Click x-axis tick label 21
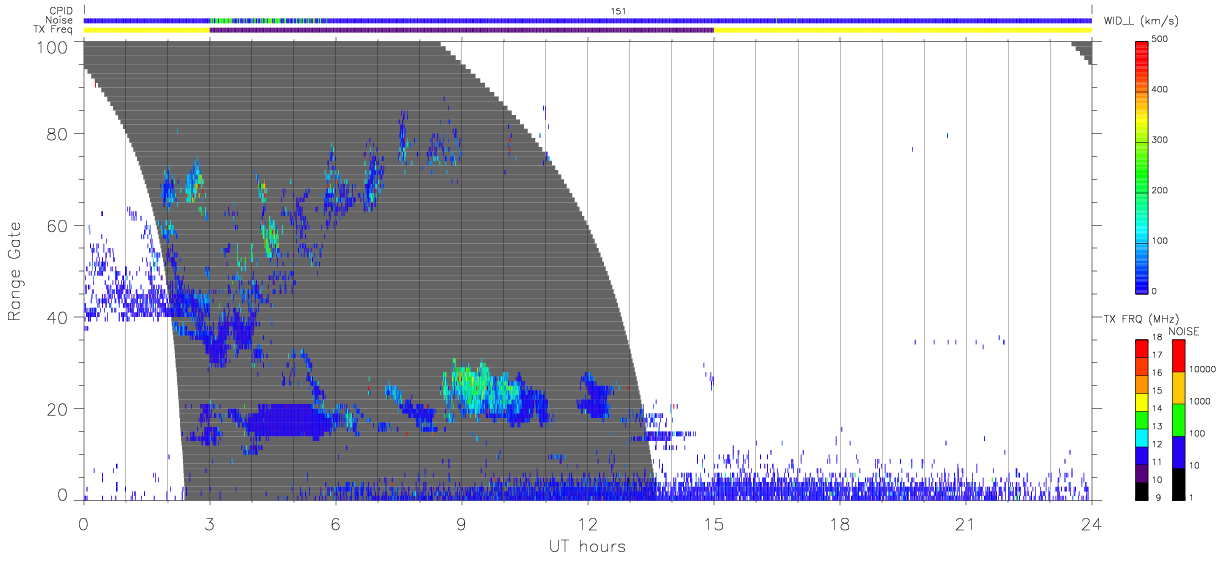Image resolution: width=1228 pixels, height=567 pixels. (x=965, y=524)
